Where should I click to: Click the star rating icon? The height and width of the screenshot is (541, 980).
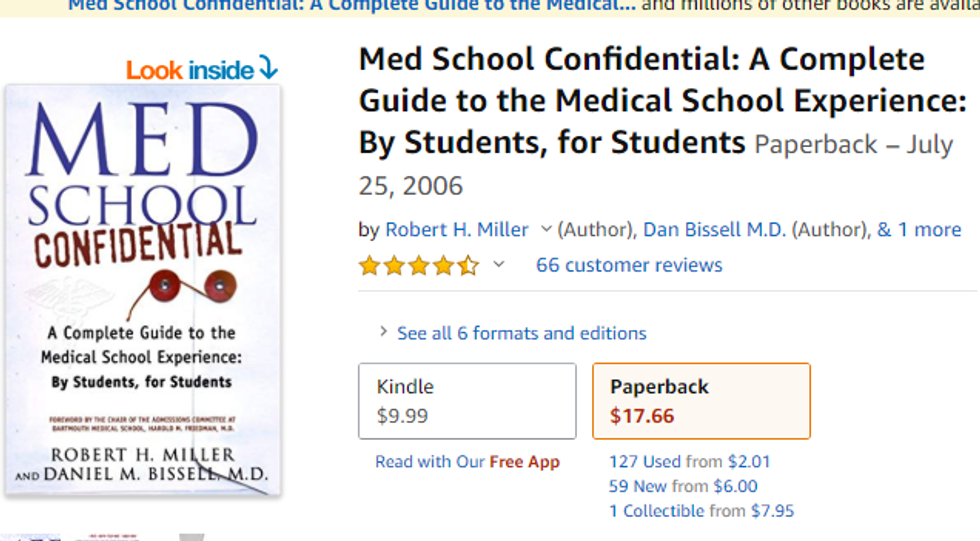click(418, 266)
